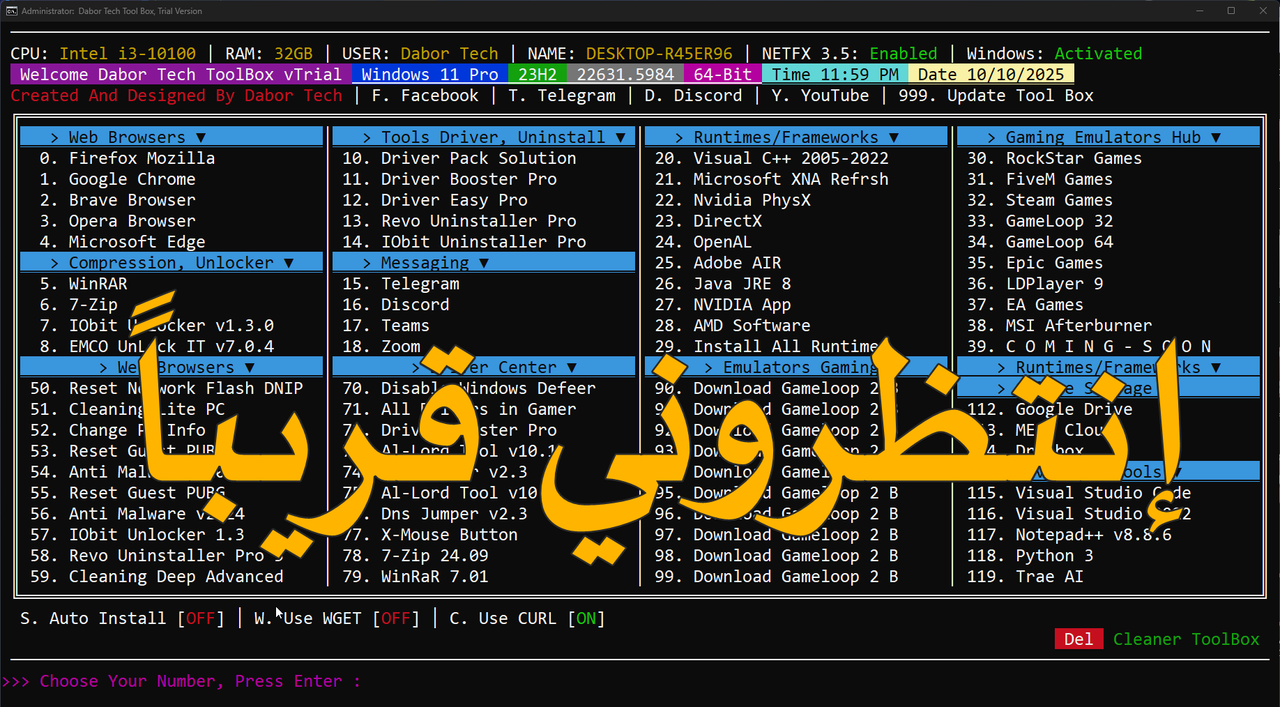Image resolution: width=1280 pixels, height=707 pixels.
Task: Click the Windows 11 Pro badge
Action: point(430,74)
